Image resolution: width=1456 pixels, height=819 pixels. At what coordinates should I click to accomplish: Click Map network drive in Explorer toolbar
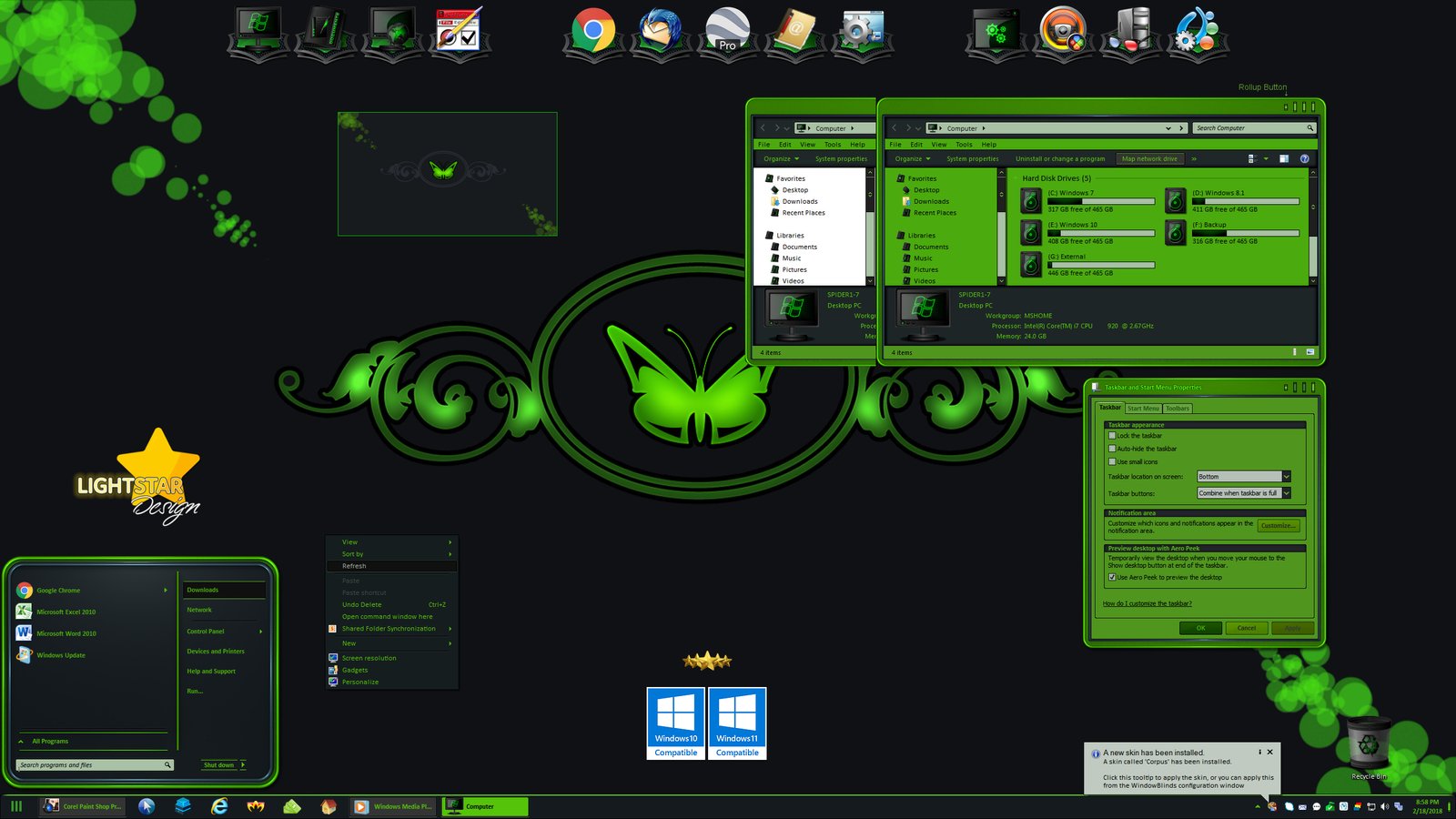tap(1149, 158)
